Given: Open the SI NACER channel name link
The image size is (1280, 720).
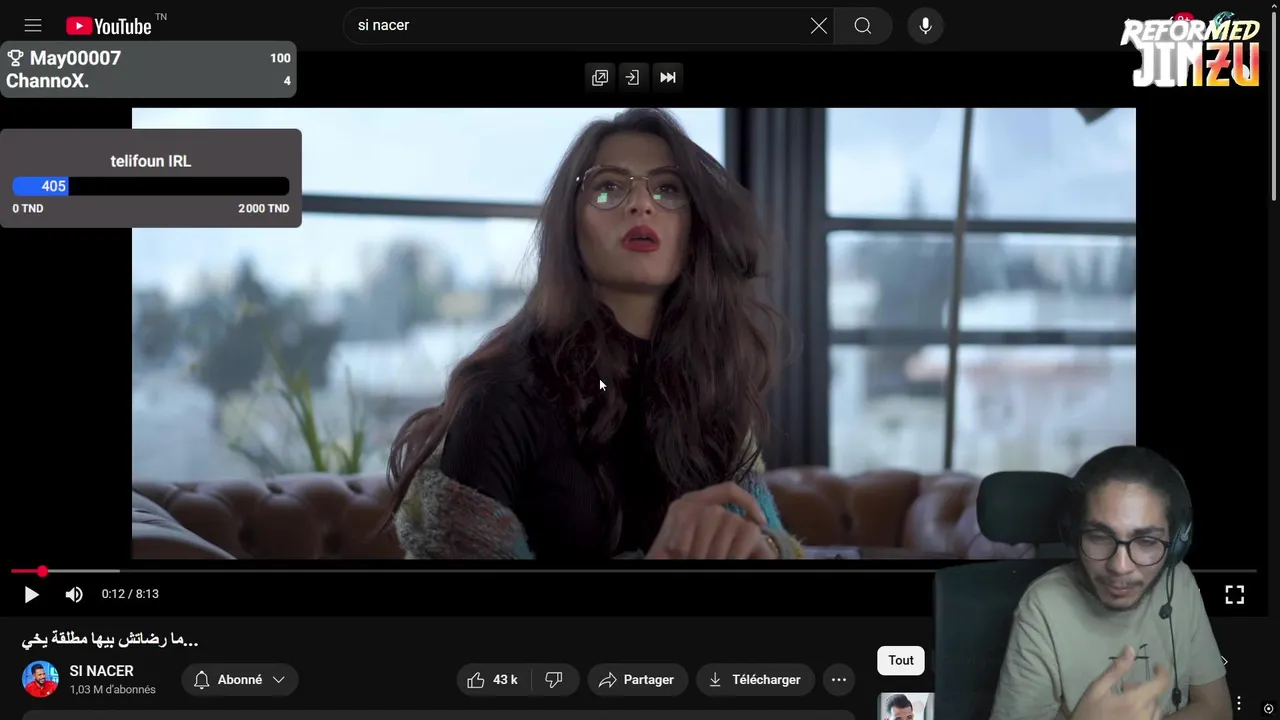Looking at the screenshot, I should (x=101, y=671).
